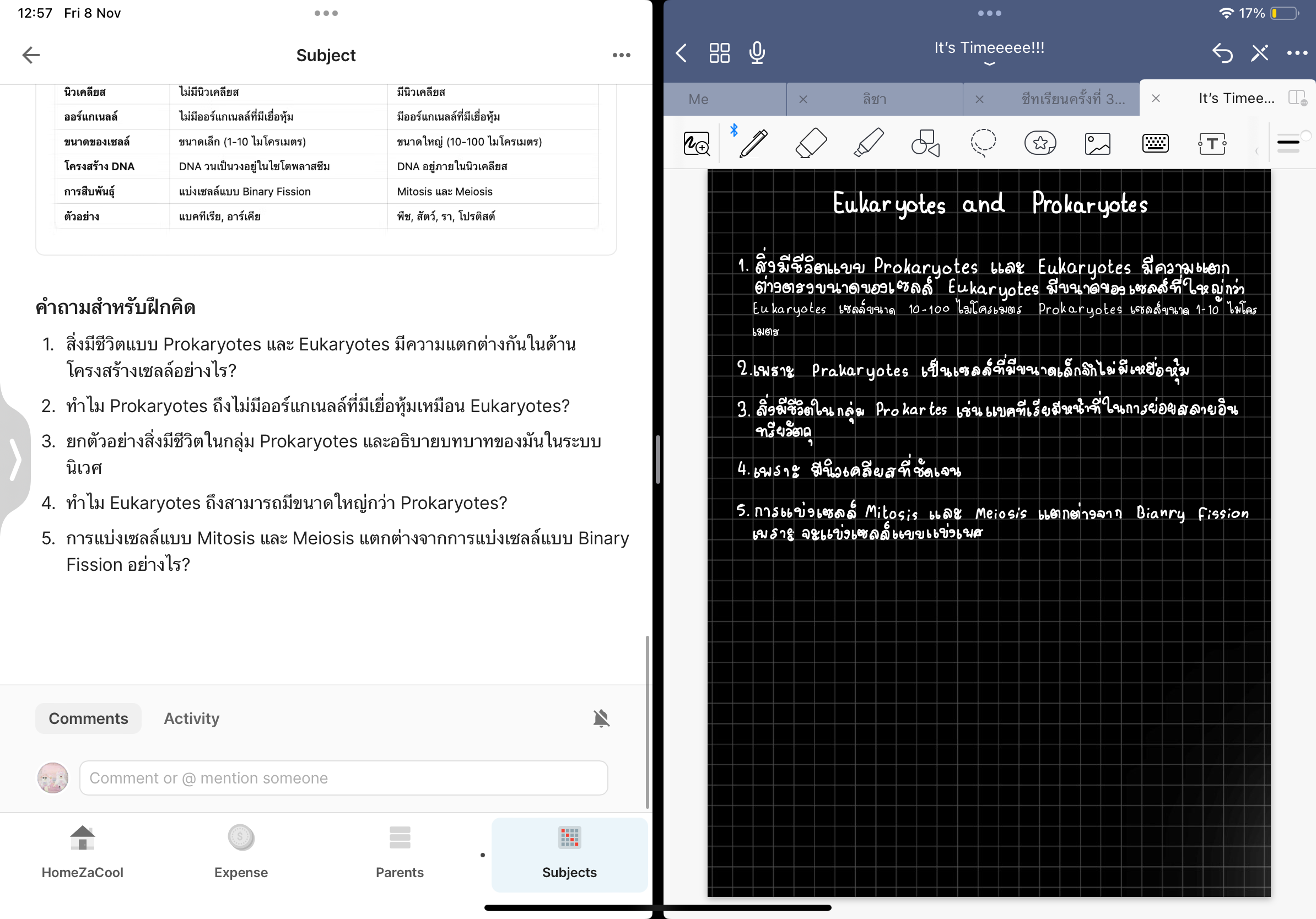Viewport: 1316px width, 919px height.
Task: Open the Shapes tool
Action: [x=925, y=143]
